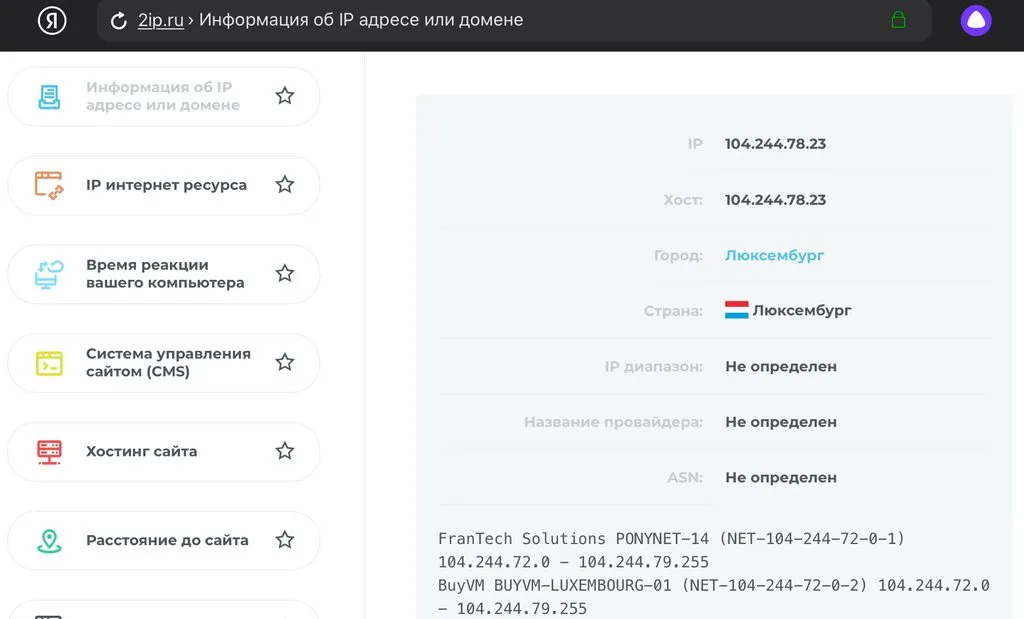Click the 'Страна:' label
Image resolution: width=1024 pixels, height=619 pixels.
[673, 311]
